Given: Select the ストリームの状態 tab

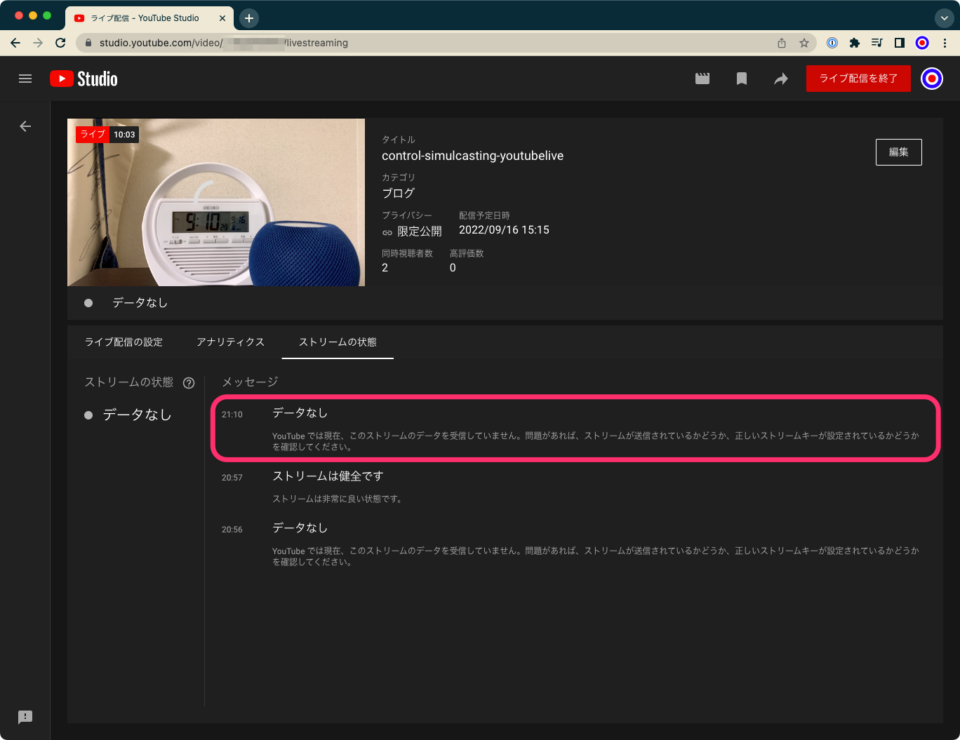Looking at the screenshot, I should (338, 341).
